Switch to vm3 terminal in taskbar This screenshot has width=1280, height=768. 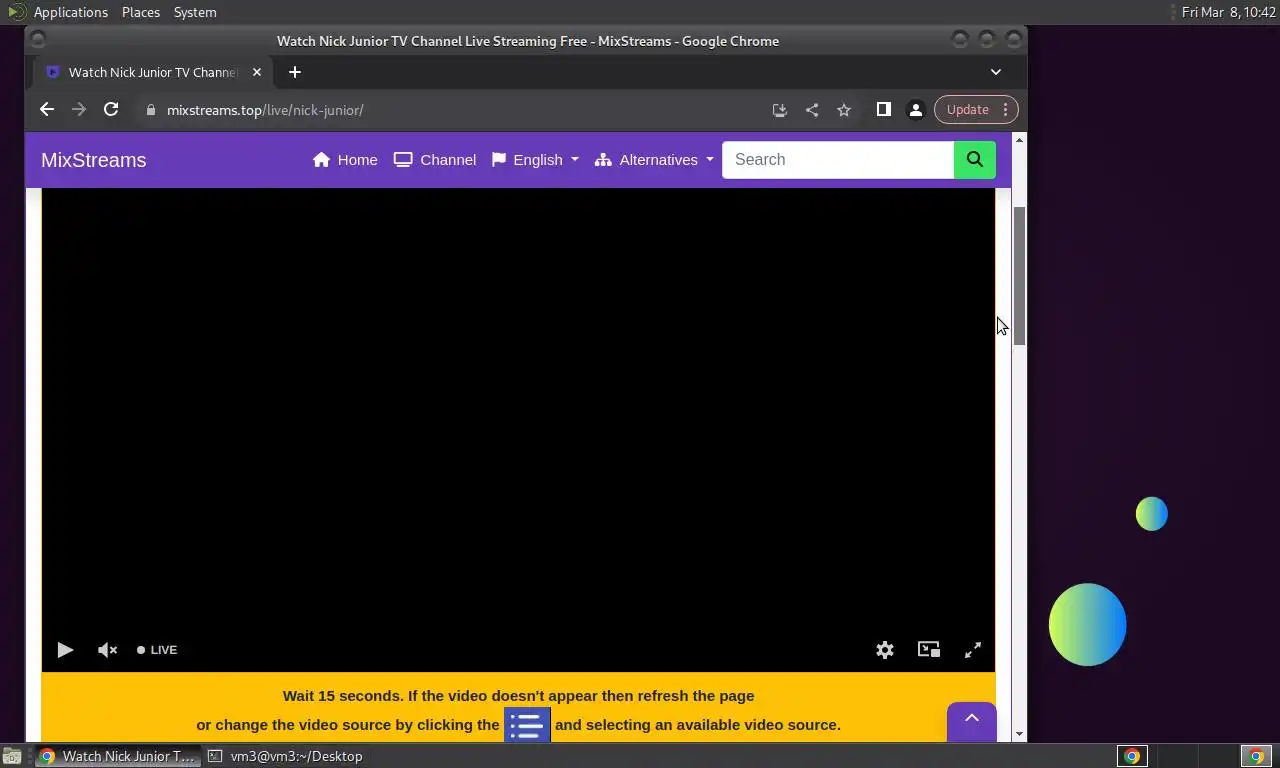click(x=286, y=756)
